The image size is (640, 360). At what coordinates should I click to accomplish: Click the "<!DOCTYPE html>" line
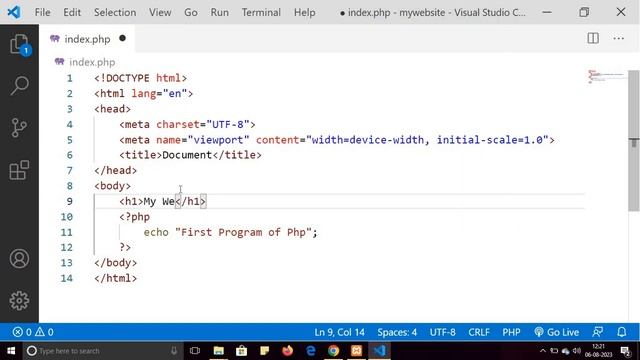point(140,78)
